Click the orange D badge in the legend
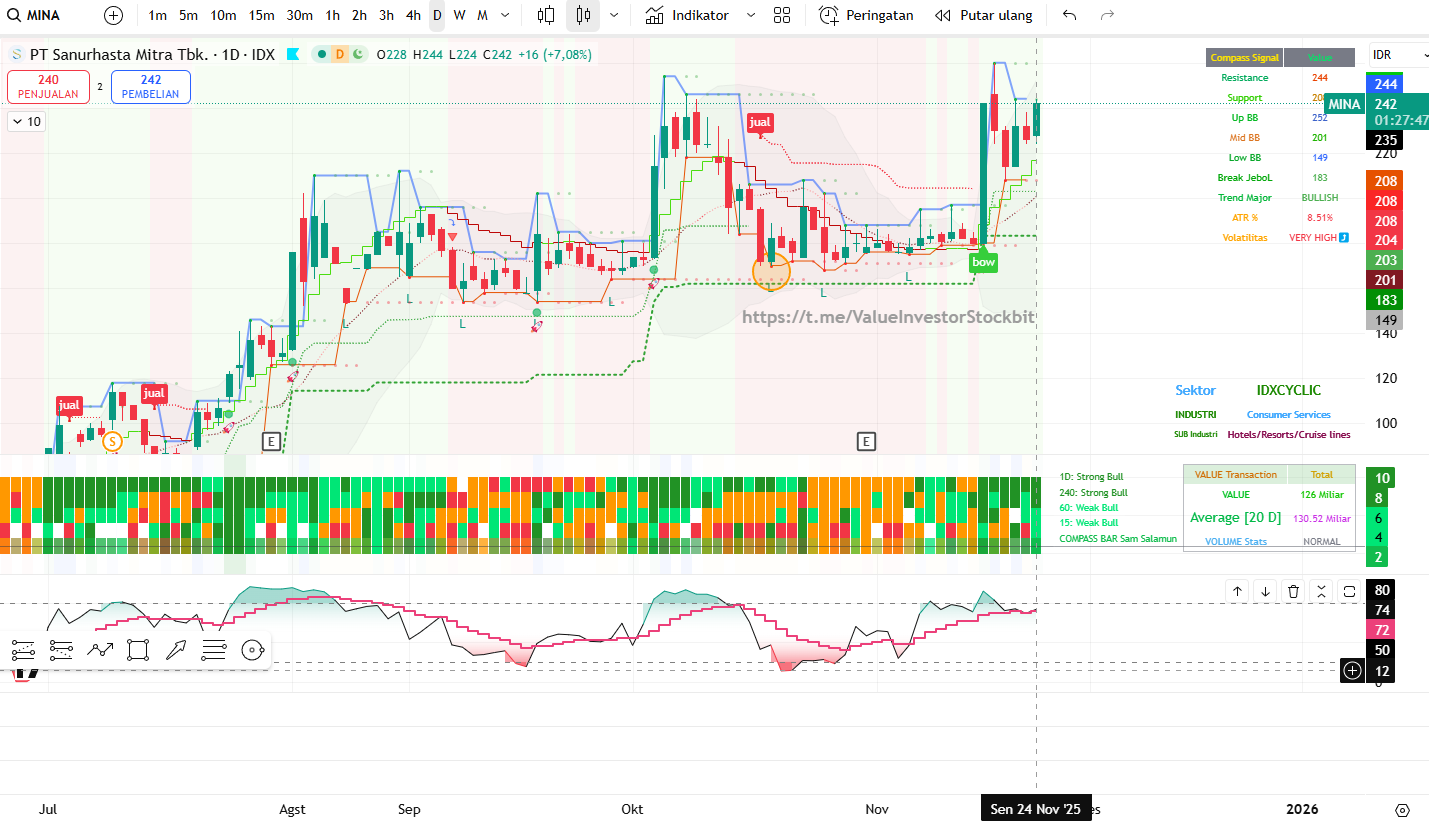This screenshot has height=825, width=1429. coord(339,54)
